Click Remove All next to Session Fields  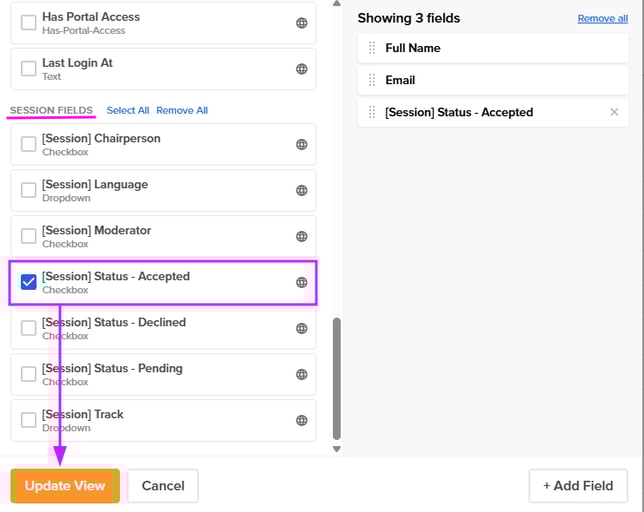pyautogui.click(x=182, y=110)
